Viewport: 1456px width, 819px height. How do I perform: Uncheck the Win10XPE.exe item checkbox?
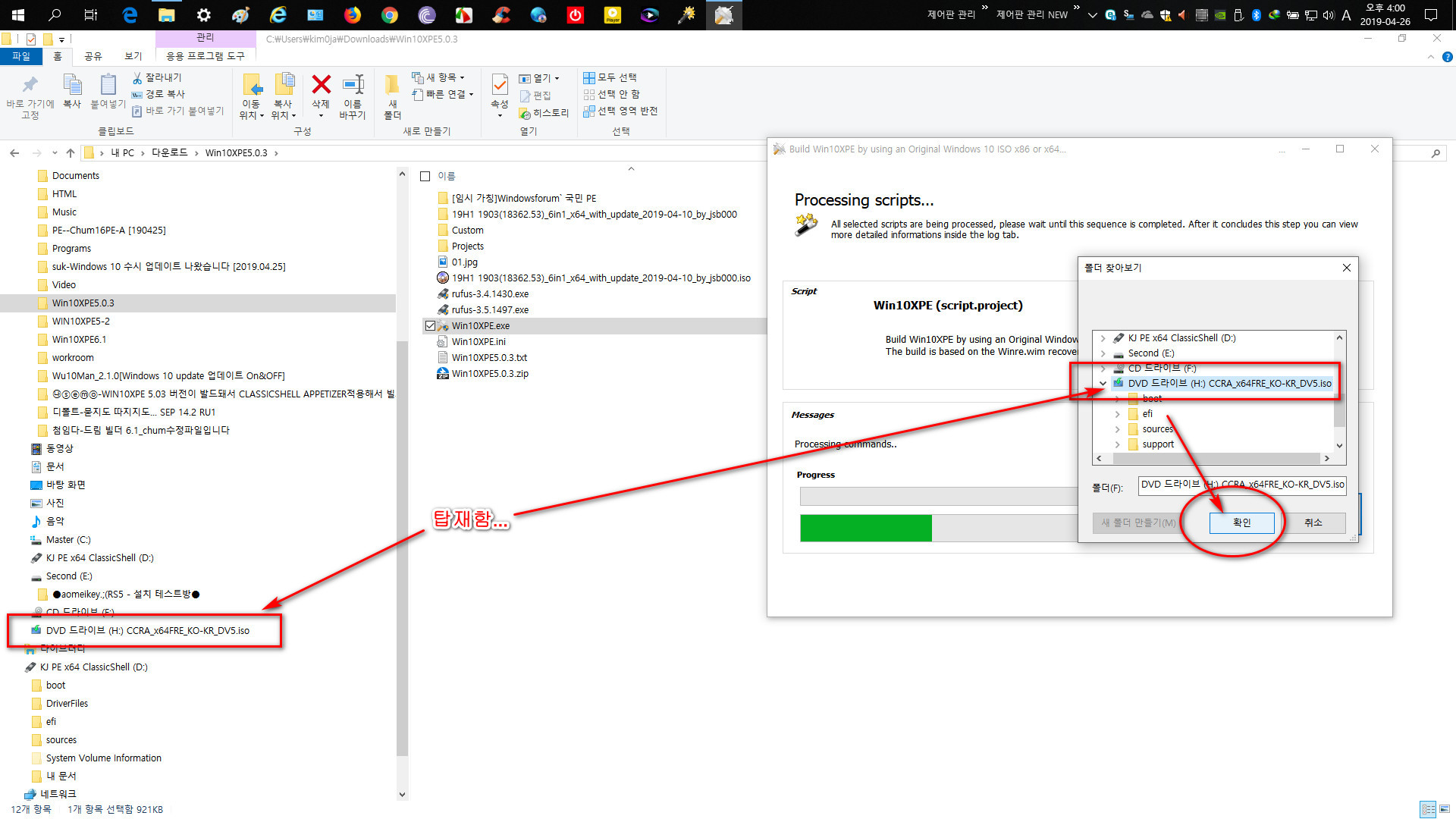tap(430, 325)
